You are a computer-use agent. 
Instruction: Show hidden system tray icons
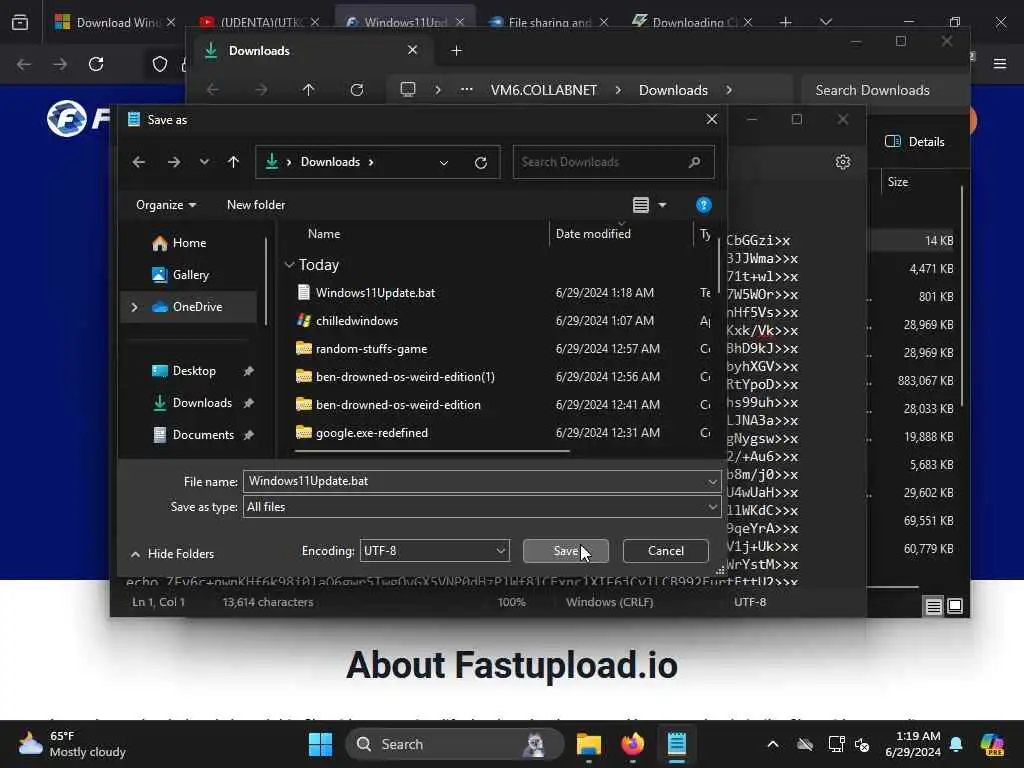click(x=773, y=744)
